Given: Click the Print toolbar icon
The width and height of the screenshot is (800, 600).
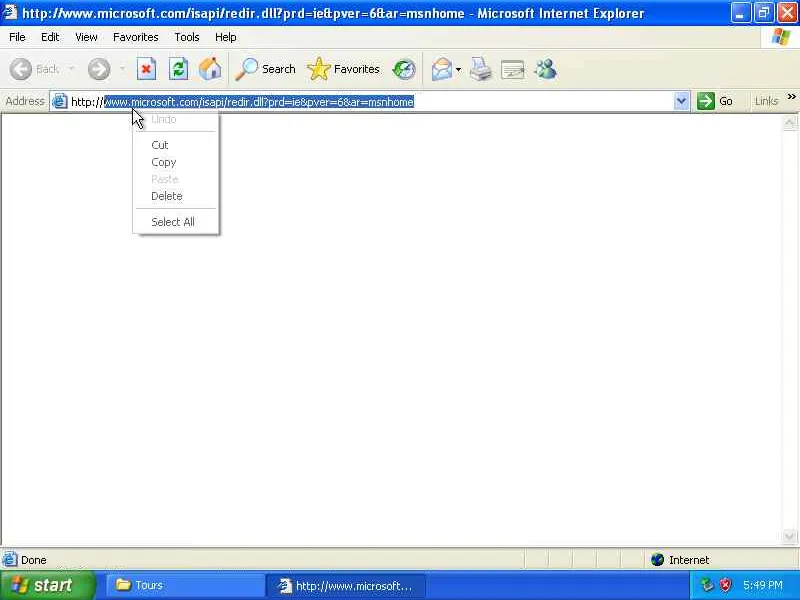Looking at the screenshot, I should point(481,69).
